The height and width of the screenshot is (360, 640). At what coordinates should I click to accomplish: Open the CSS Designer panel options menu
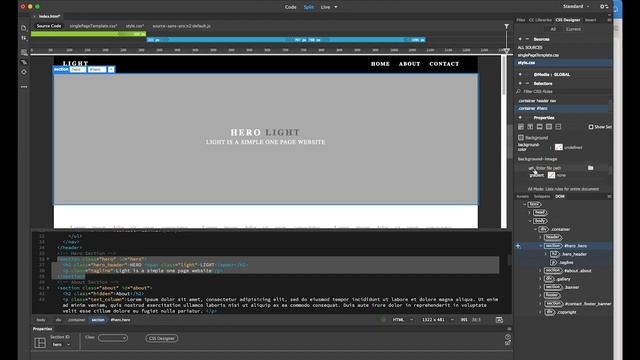[x=609, y=20]
